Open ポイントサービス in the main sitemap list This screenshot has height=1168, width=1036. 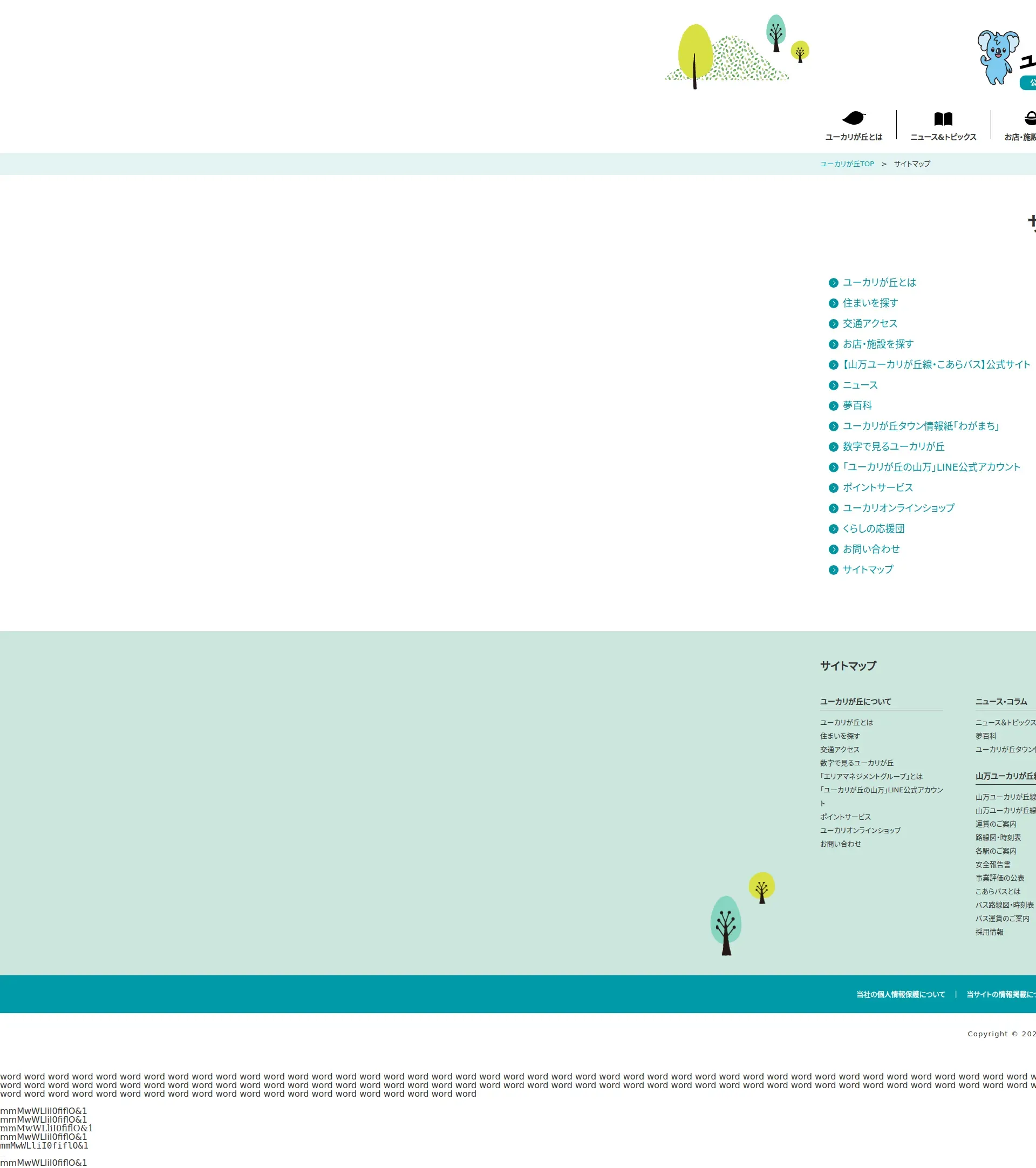[x=878, y=487]
